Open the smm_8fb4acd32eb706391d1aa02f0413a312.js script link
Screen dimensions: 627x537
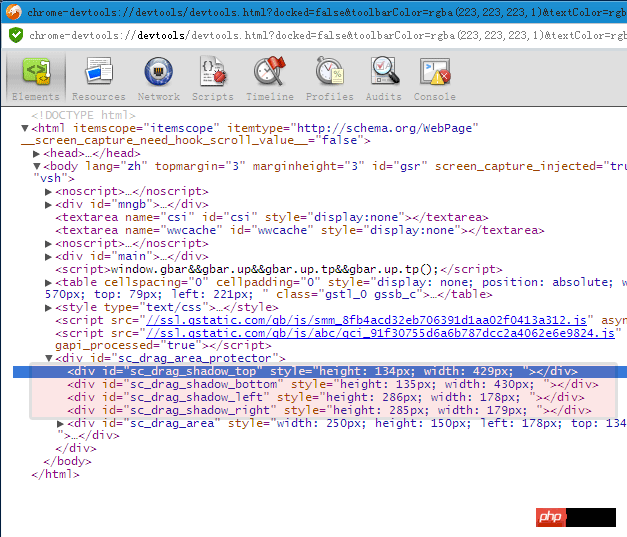coord(366,320)
